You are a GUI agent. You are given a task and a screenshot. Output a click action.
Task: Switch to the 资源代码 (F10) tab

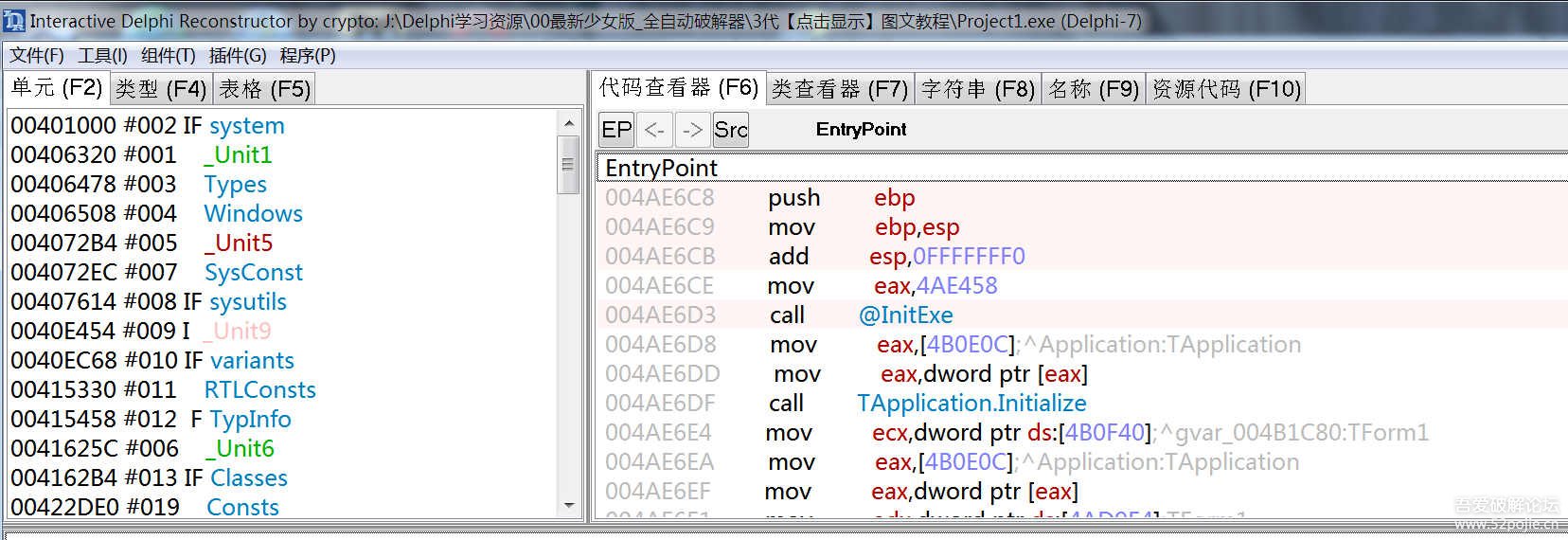click(1226, 89)
